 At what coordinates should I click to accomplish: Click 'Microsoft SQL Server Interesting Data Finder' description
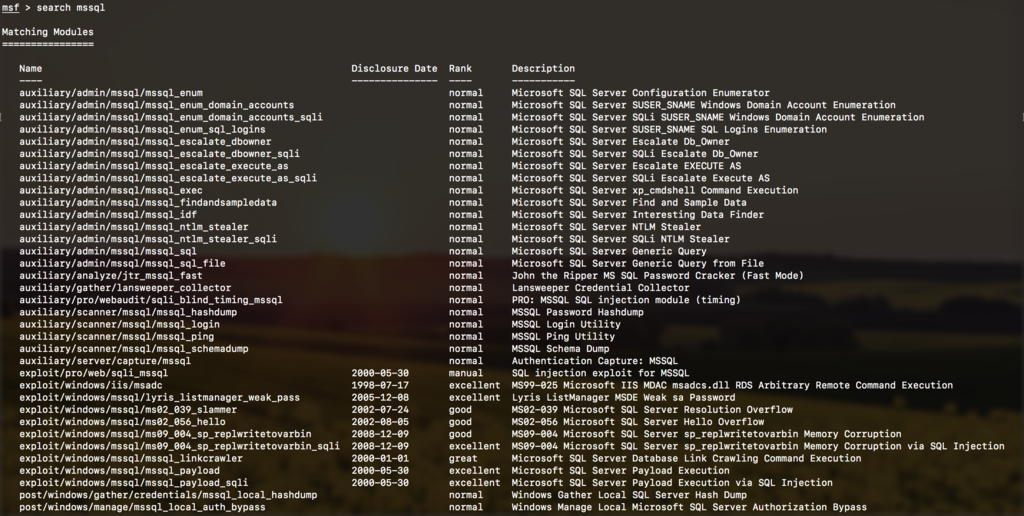(638, 215)
